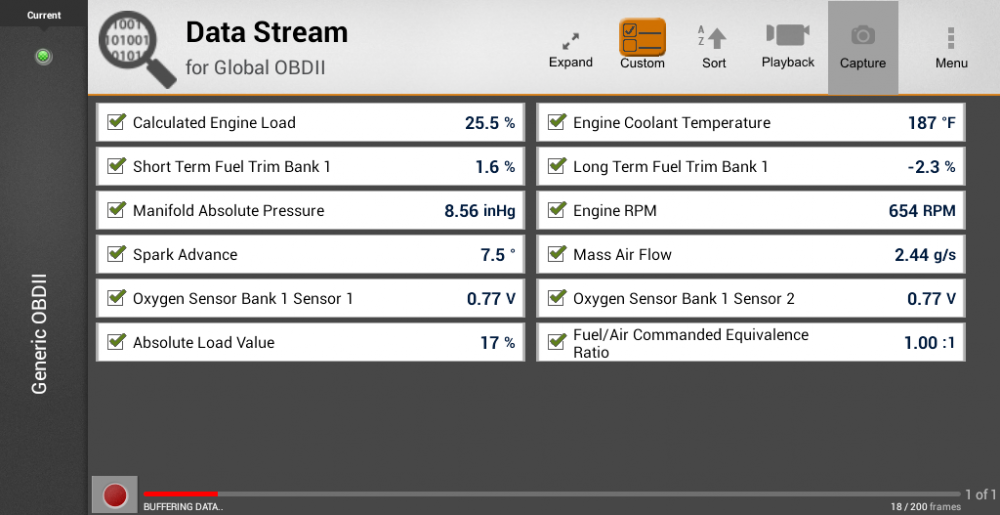Select Oxygen Sensor Bank 1 Sensor 2 row

751,298
